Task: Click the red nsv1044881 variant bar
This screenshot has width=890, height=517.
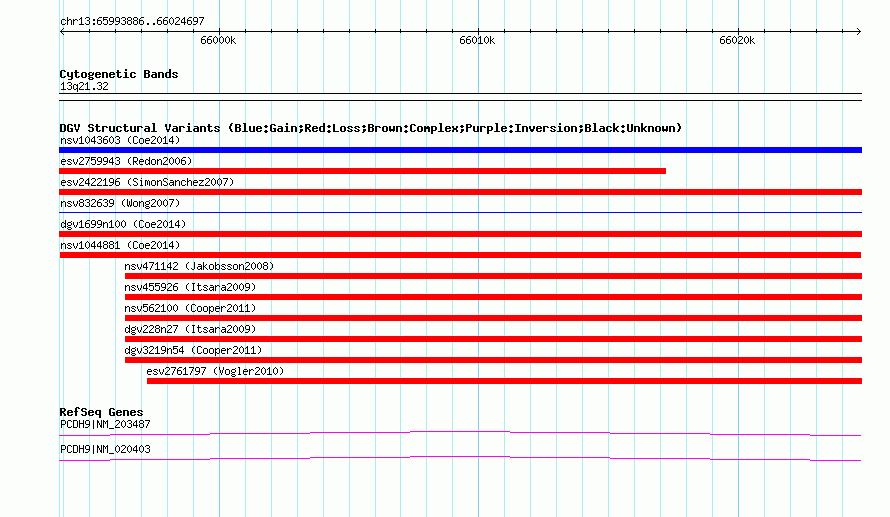Action: 460,255
